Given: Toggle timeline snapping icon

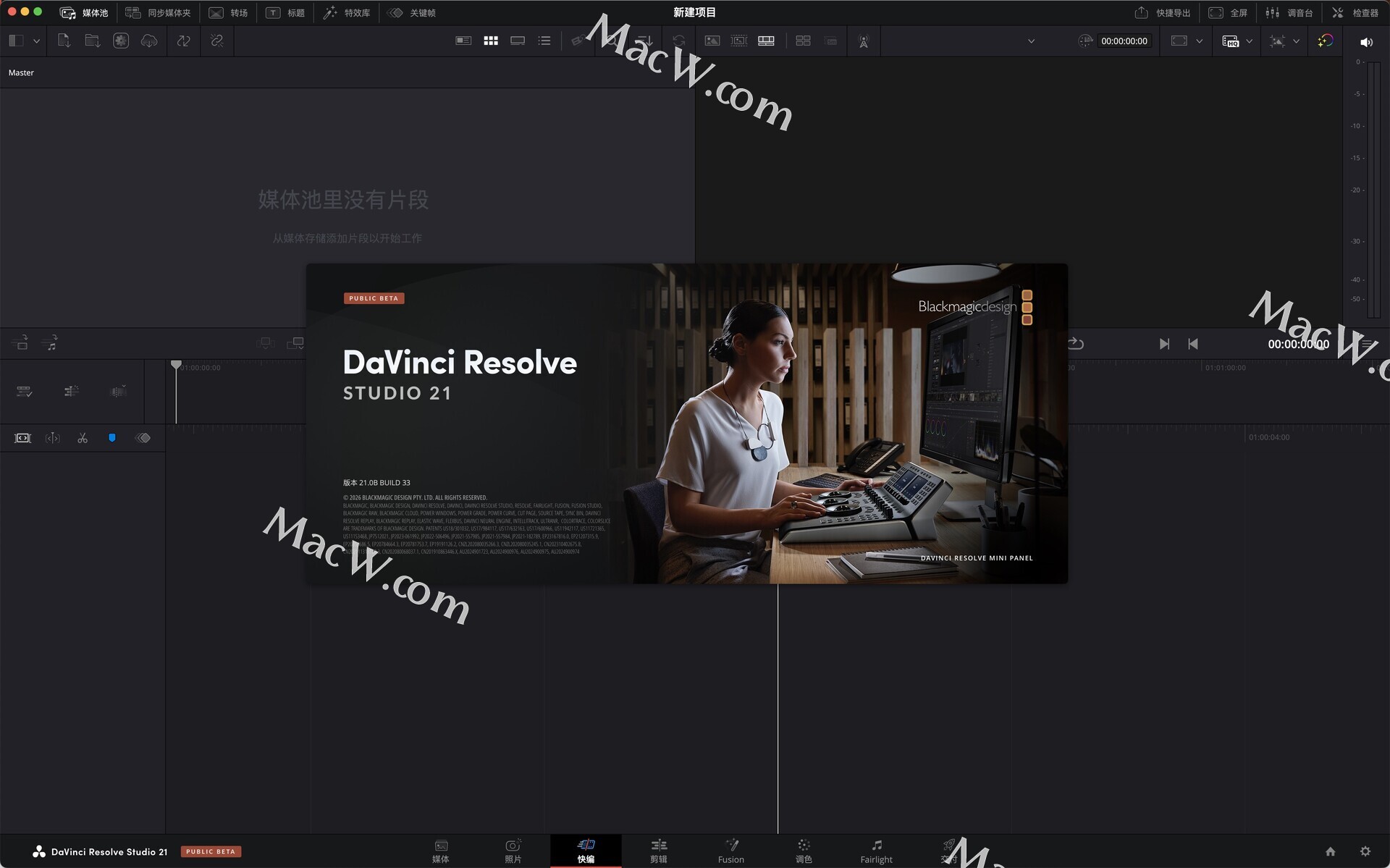Looking at the screenshot, I should coord(71,392).
